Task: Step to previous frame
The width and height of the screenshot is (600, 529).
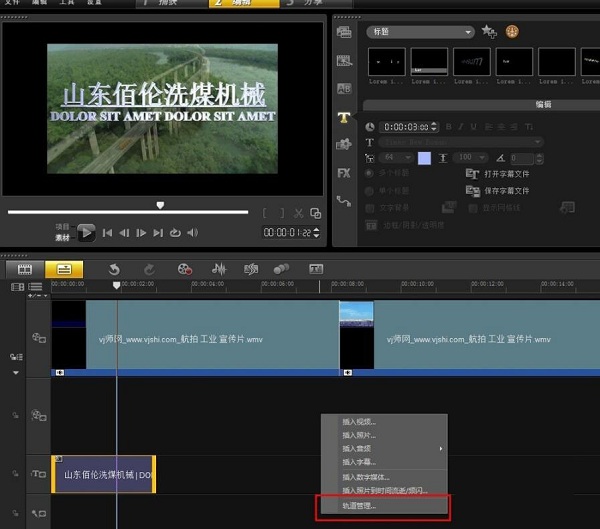Action: pyautogui.click(x=124, y=233)
